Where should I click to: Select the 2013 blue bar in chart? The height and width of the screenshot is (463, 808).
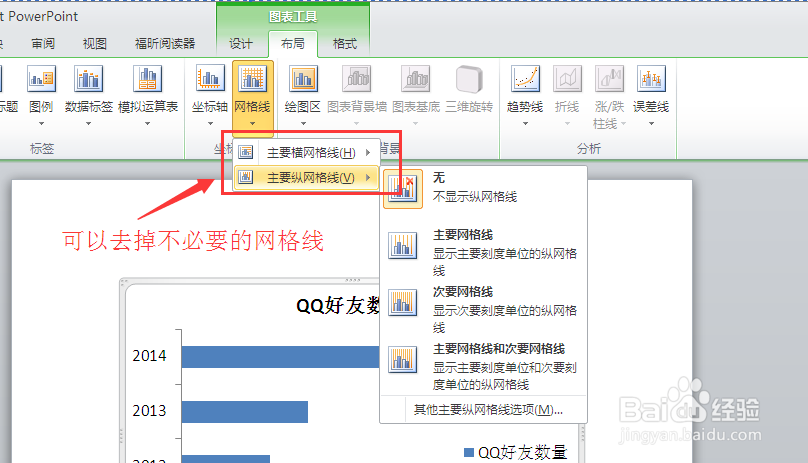tap(245, 412)
